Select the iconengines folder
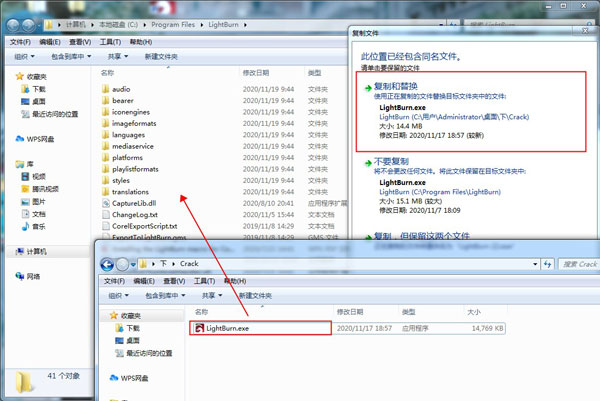Screen dimensions: 600x401 130,112
